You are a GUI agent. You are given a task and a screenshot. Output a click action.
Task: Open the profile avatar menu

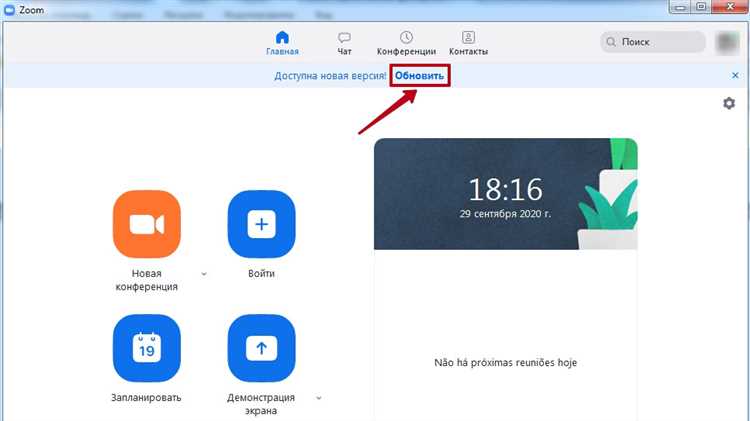[728, 42]
